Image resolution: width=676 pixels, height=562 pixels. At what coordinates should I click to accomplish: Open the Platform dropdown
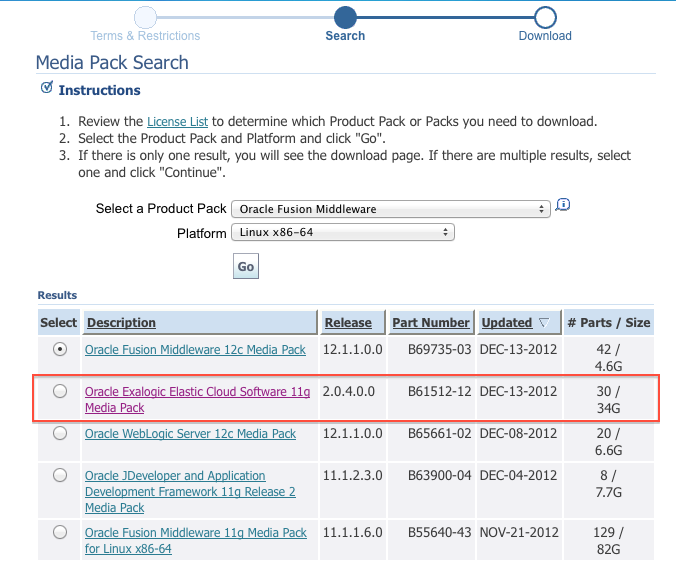click(x=343, y=232)
